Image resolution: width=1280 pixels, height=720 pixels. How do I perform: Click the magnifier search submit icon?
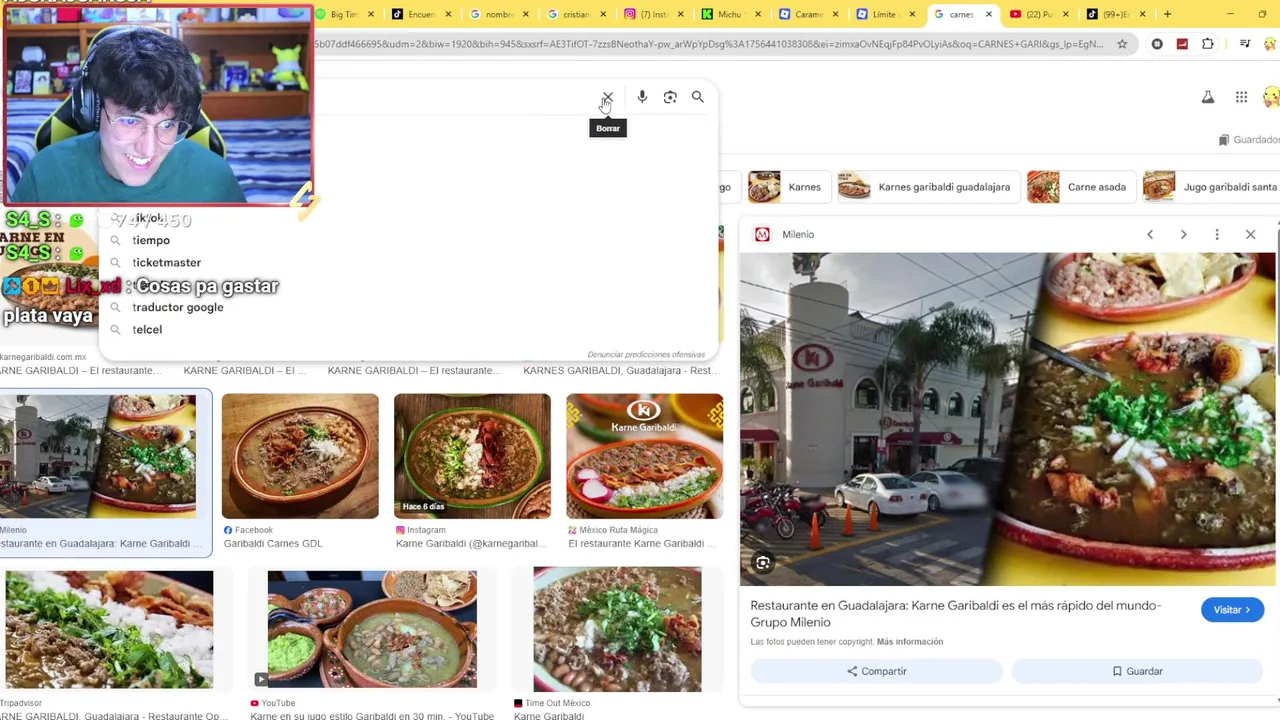[x=698, y=97]
